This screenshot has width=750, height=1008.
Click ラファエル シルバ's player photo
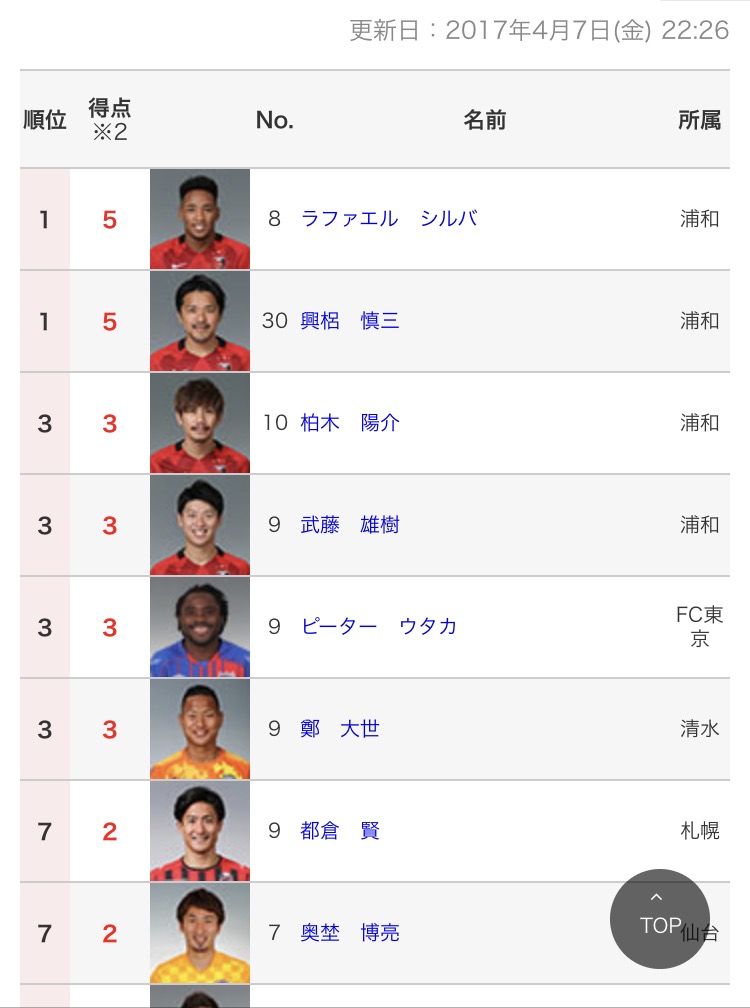tap(200, 219)
